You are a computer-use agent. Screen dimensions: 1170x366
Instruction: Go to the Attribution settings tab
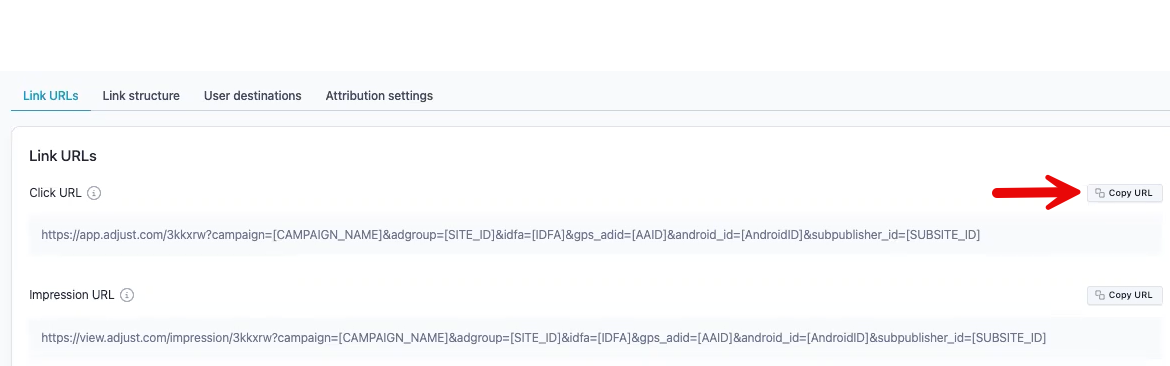(379, 96)
